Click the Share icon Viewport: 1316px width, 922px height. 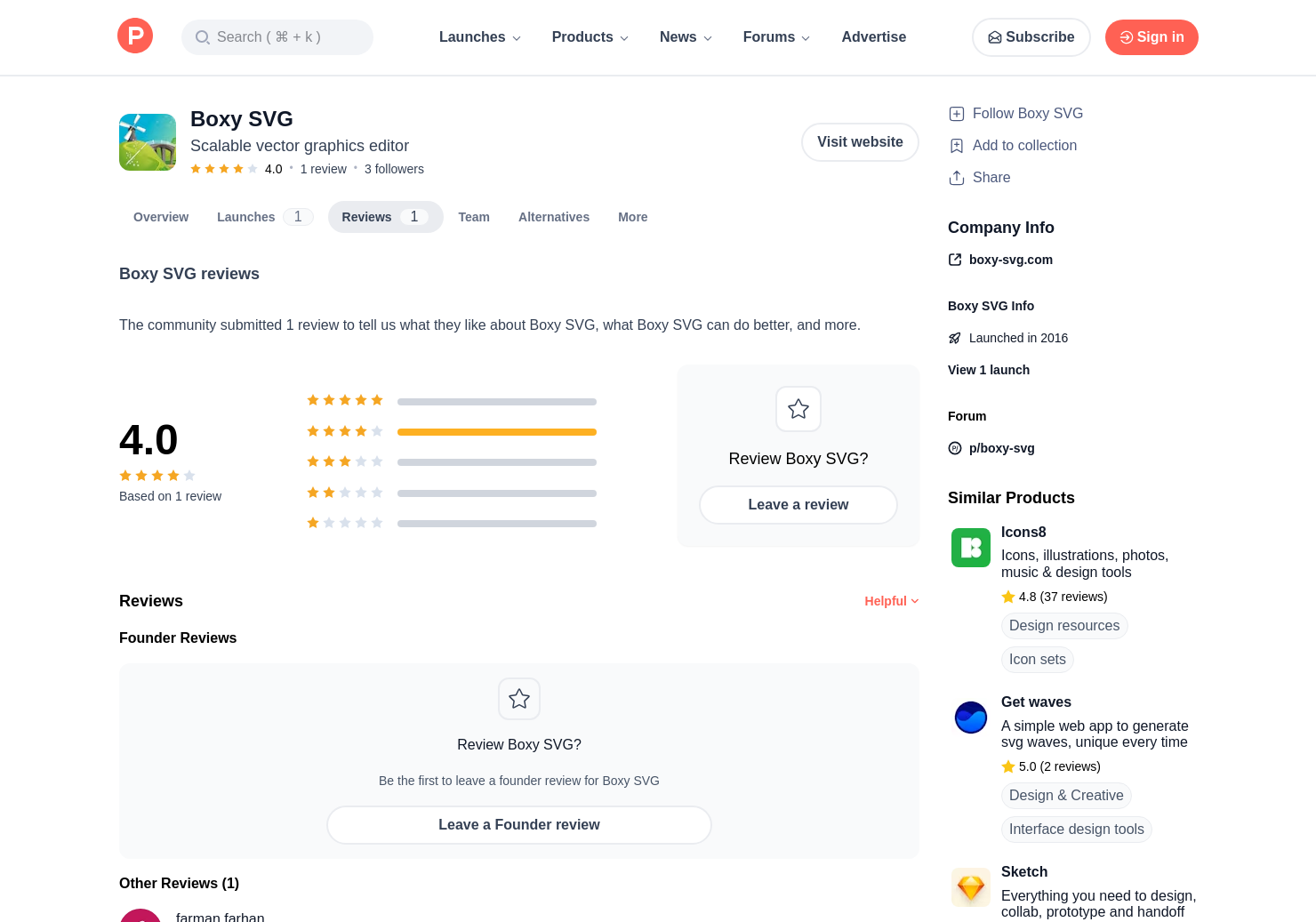point(957,178)
